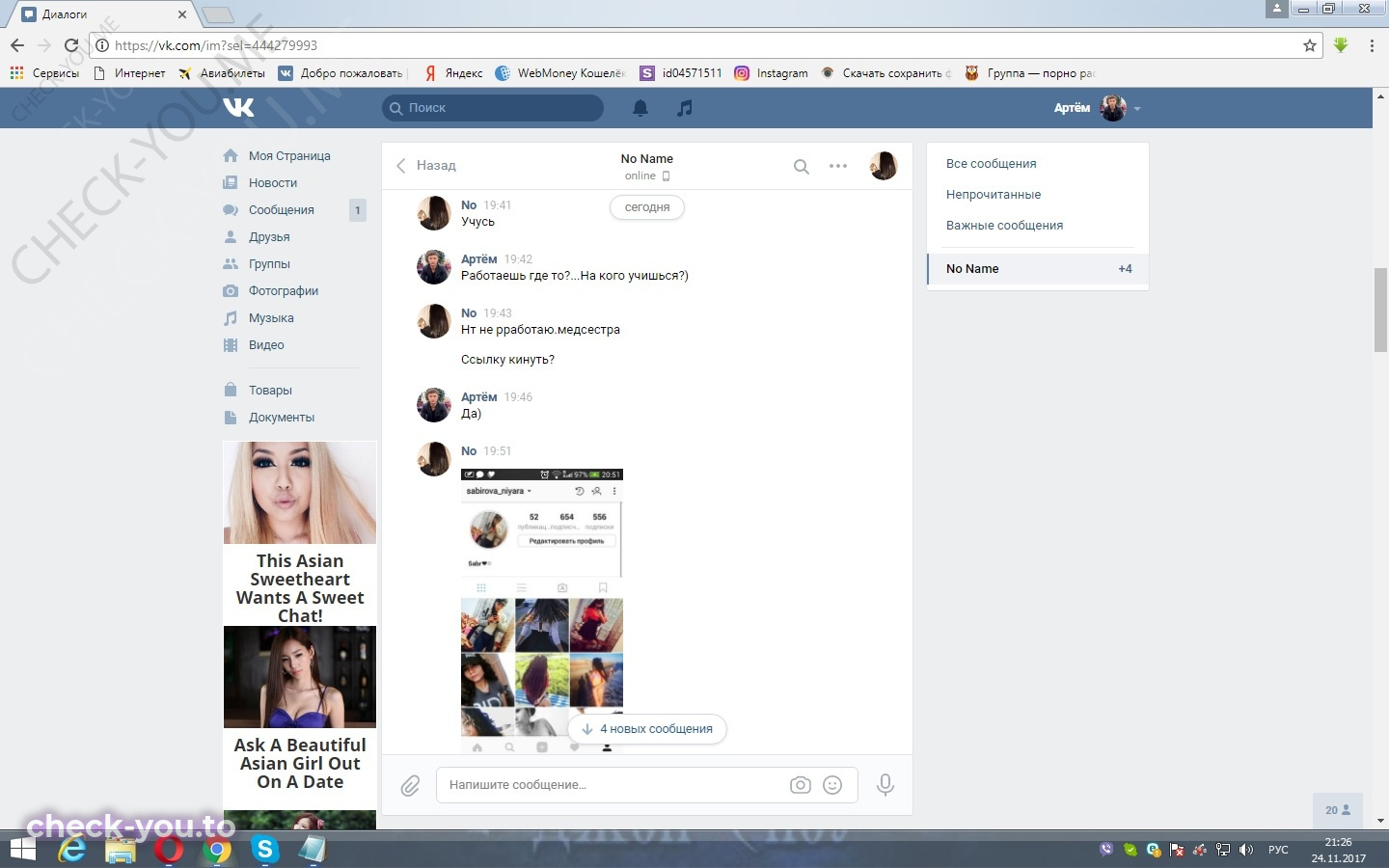Open Сообщения in left menu
This screenshot has height=868, width=1389.
[282, 209]
